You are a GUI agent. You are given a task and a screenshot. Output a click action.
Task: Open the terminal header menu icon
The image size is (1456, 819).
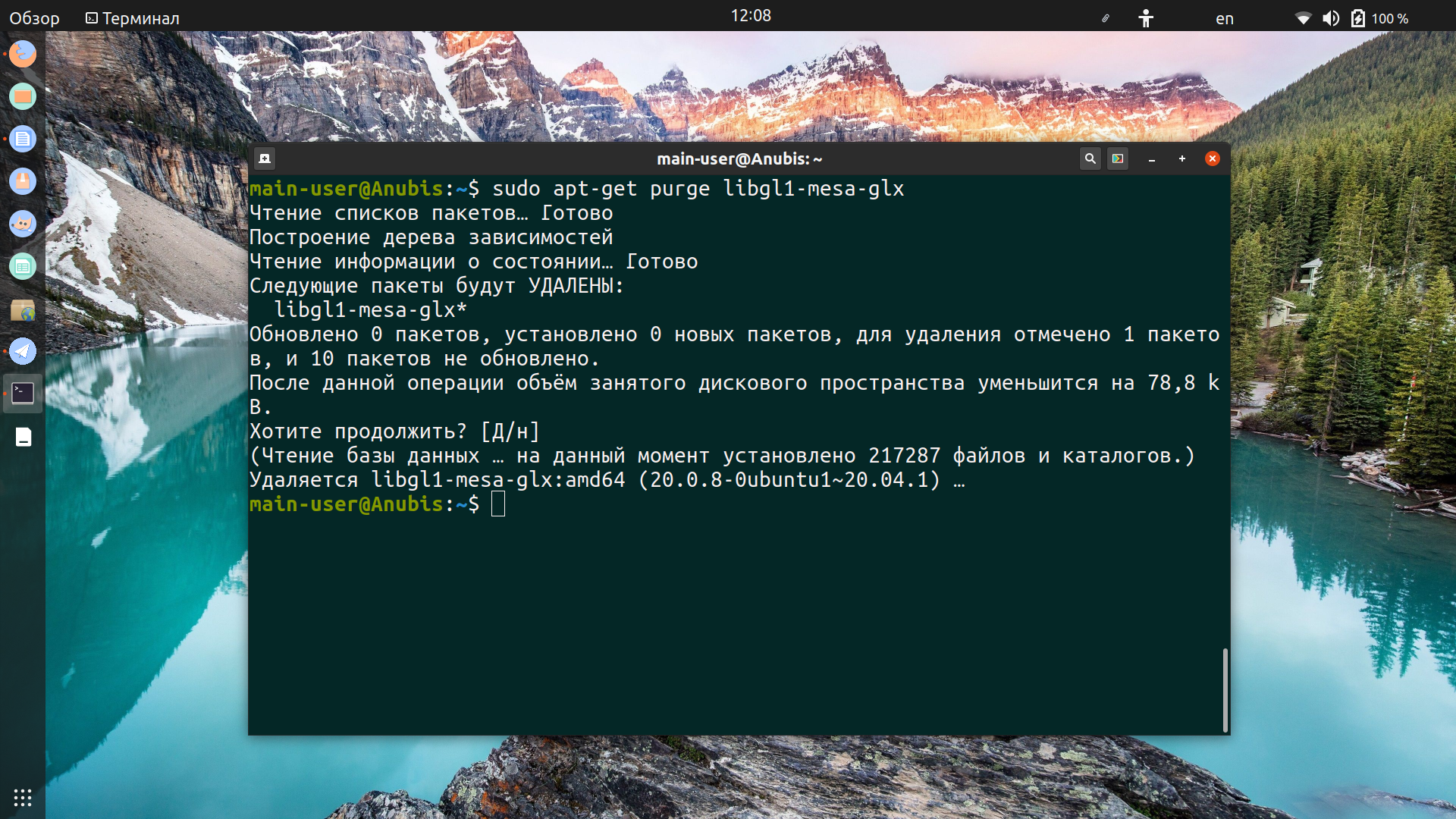[x=1117, y=158]
